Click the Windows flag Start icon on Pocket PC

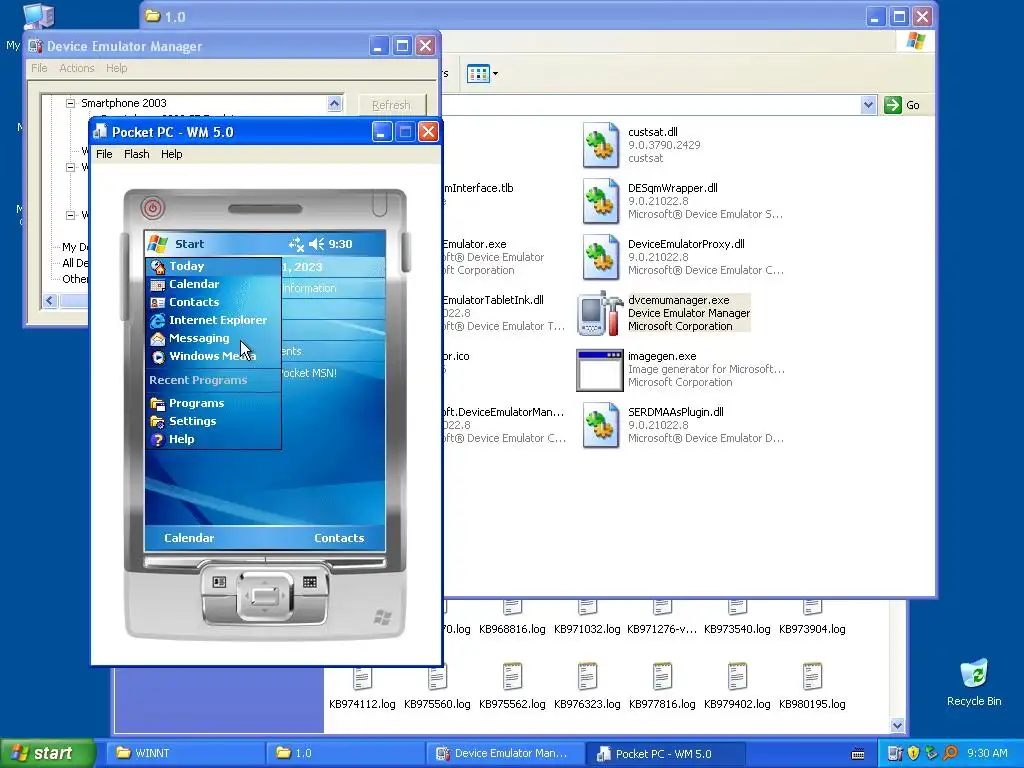[x=157, y=244]
